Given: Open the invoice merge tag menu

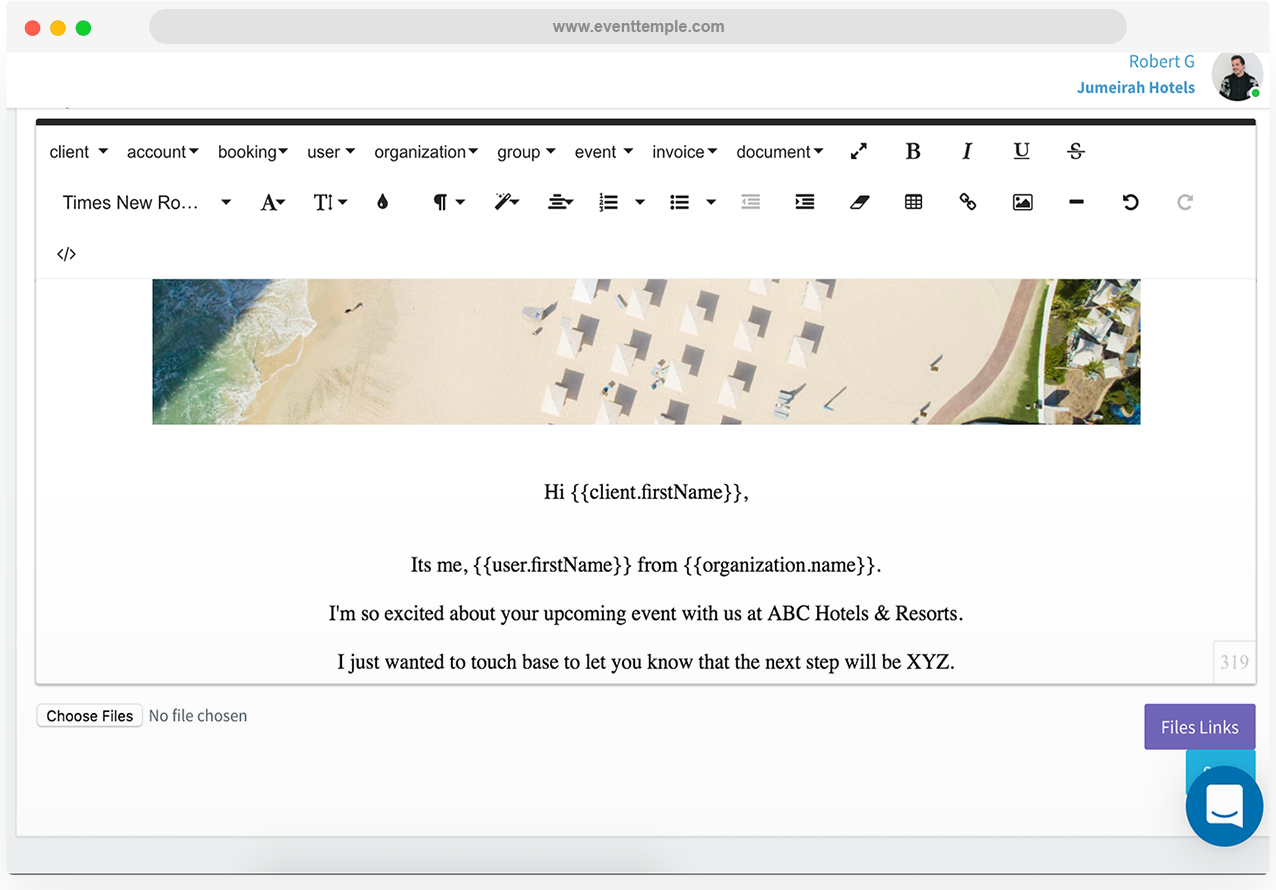Looking at the screenshot, I should [x=684, y=152].
